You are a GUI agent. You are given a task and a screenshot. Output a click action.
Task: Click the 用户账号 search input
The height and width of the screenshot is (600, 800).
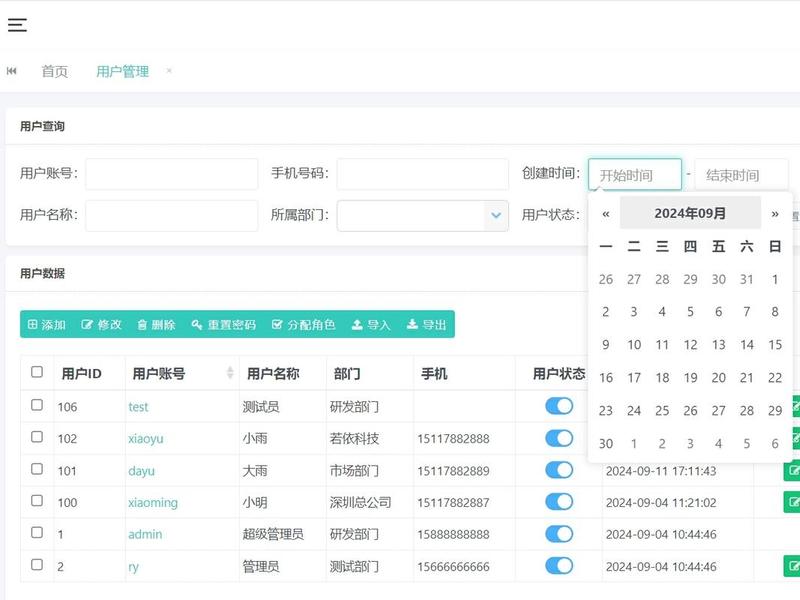point(171,174)
